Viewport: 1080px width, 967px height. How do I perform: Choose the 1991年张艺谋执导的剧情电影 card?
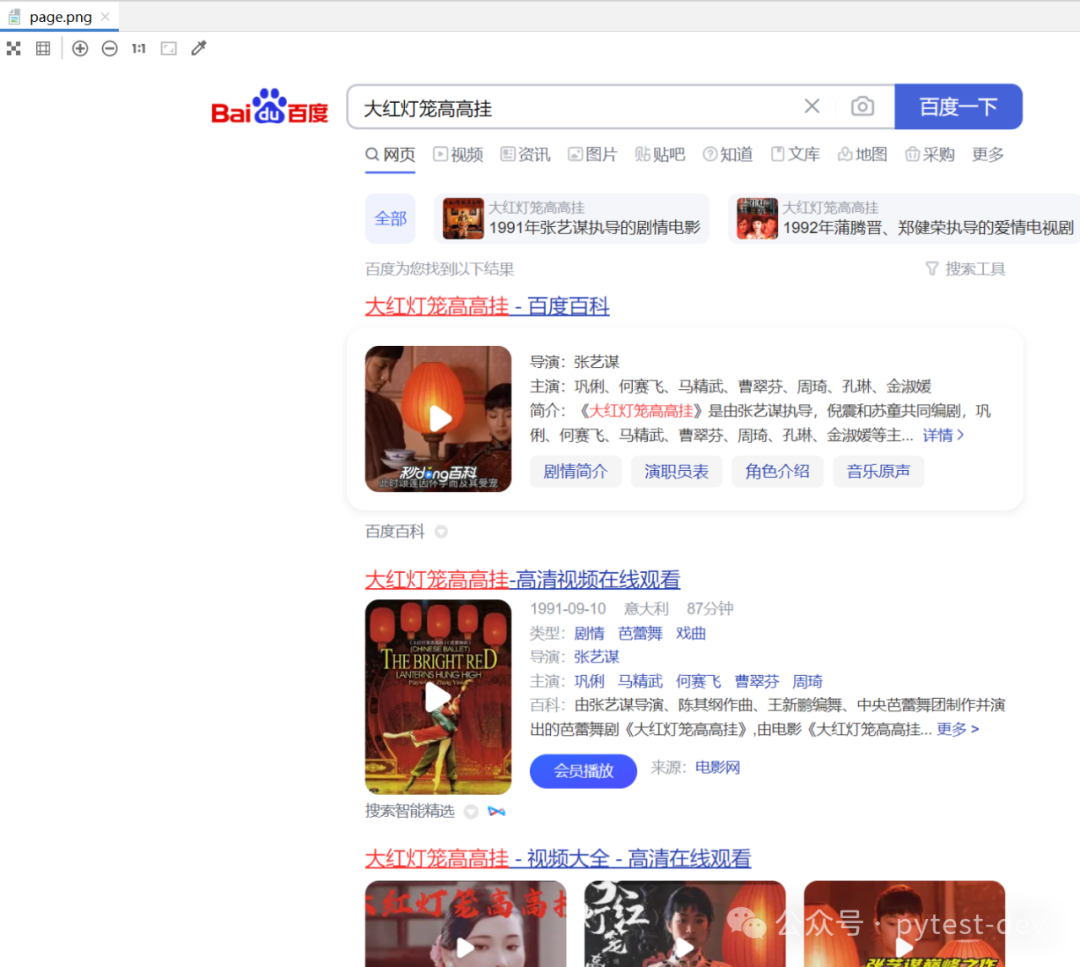tap(572, 218)
